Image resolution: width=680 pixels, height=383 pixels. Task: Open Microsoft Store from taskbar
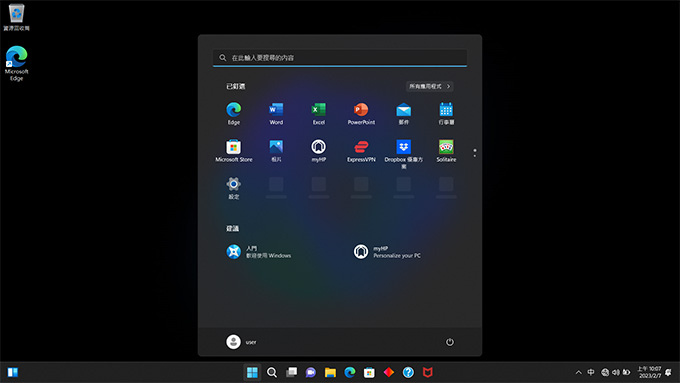coord(369,372)
